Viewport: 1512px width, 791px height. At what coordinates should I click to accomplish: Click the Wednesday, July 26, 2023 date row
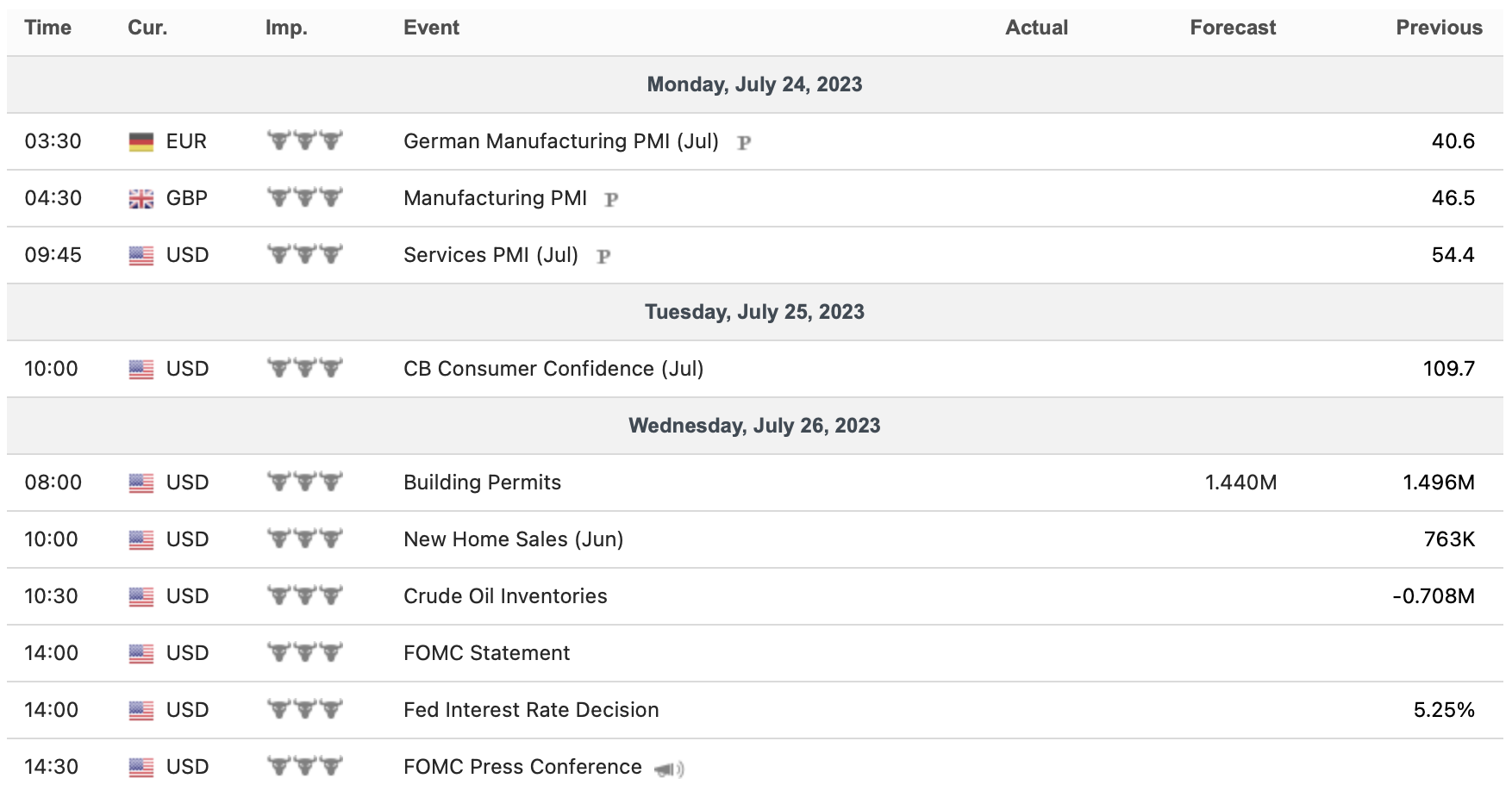pos(754,426)
